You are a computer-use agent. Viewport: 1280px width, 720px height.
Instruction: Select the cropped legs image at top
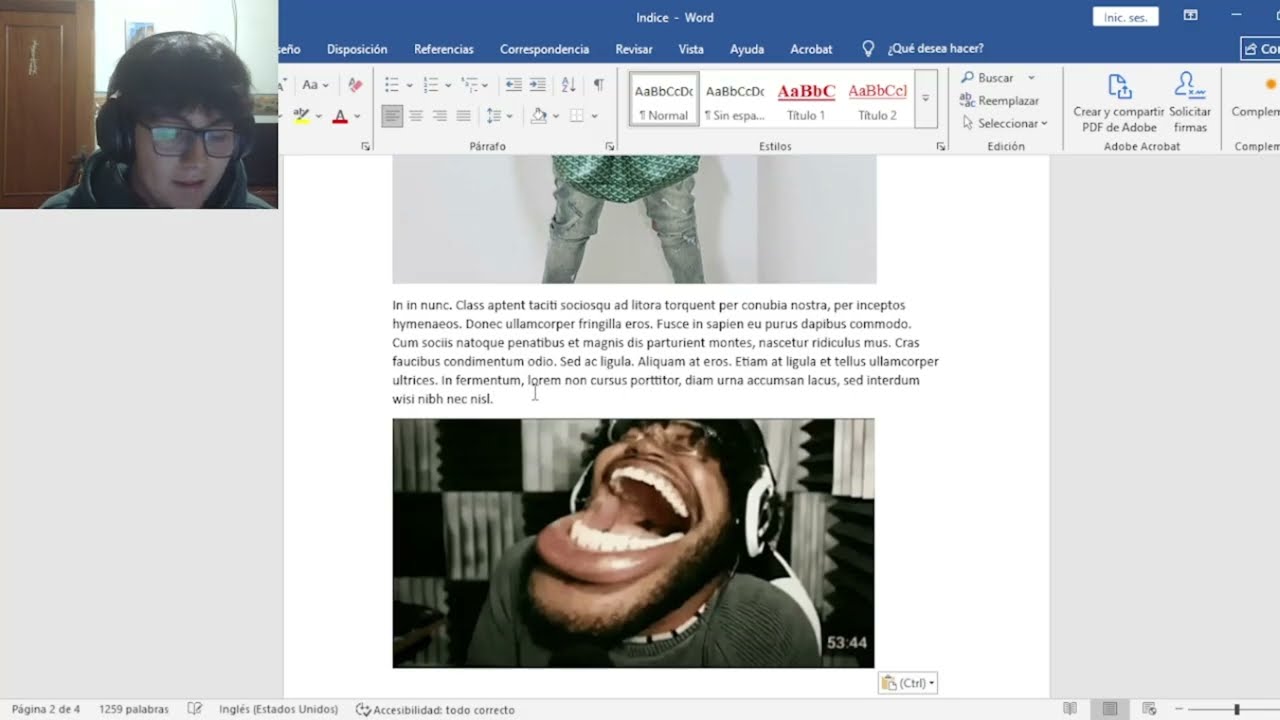[x=634, y=219]
